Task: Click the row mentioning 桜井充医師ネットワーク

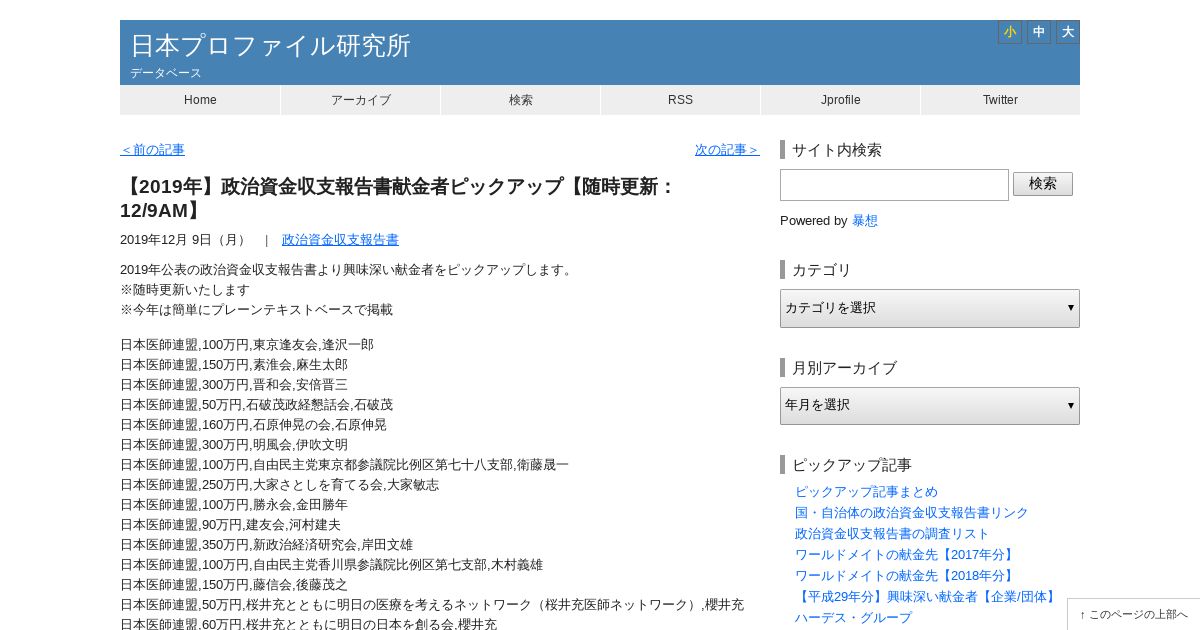Action: (x=432, y=605)
